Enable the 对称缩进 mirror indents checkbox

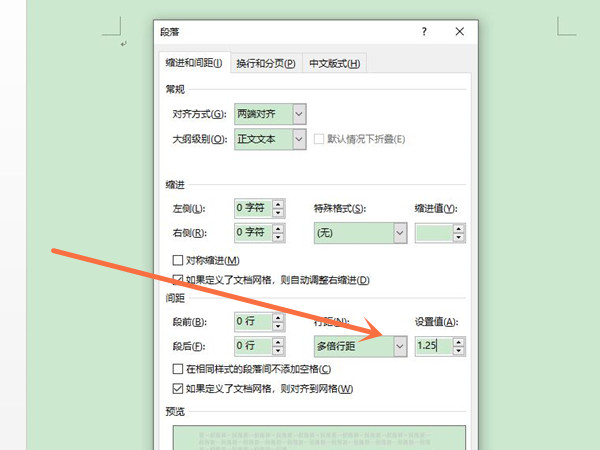(x=179, y=261)
